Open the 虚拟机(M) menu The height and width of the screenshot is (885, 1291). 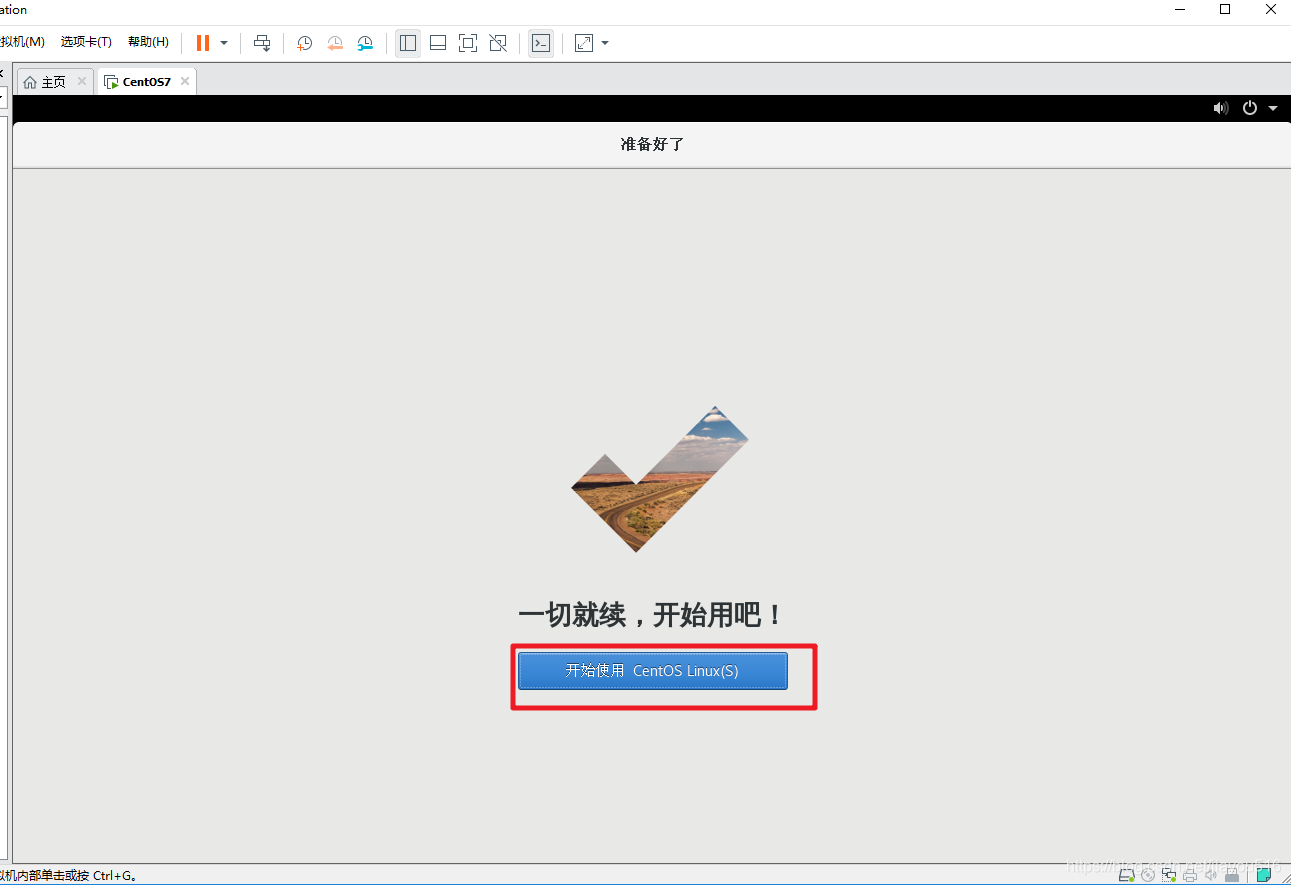click(x=22, y=42)
